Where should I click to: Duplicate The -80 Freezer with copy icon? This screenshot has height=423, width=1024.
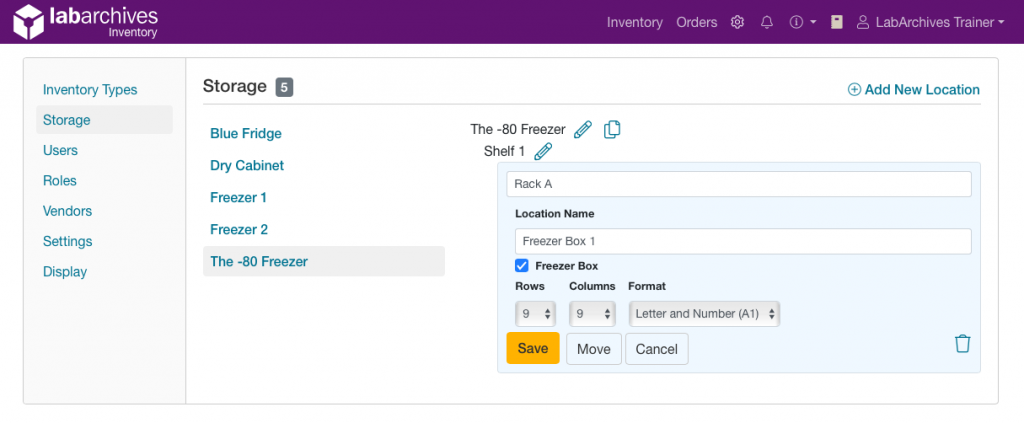tap(612, 129)
